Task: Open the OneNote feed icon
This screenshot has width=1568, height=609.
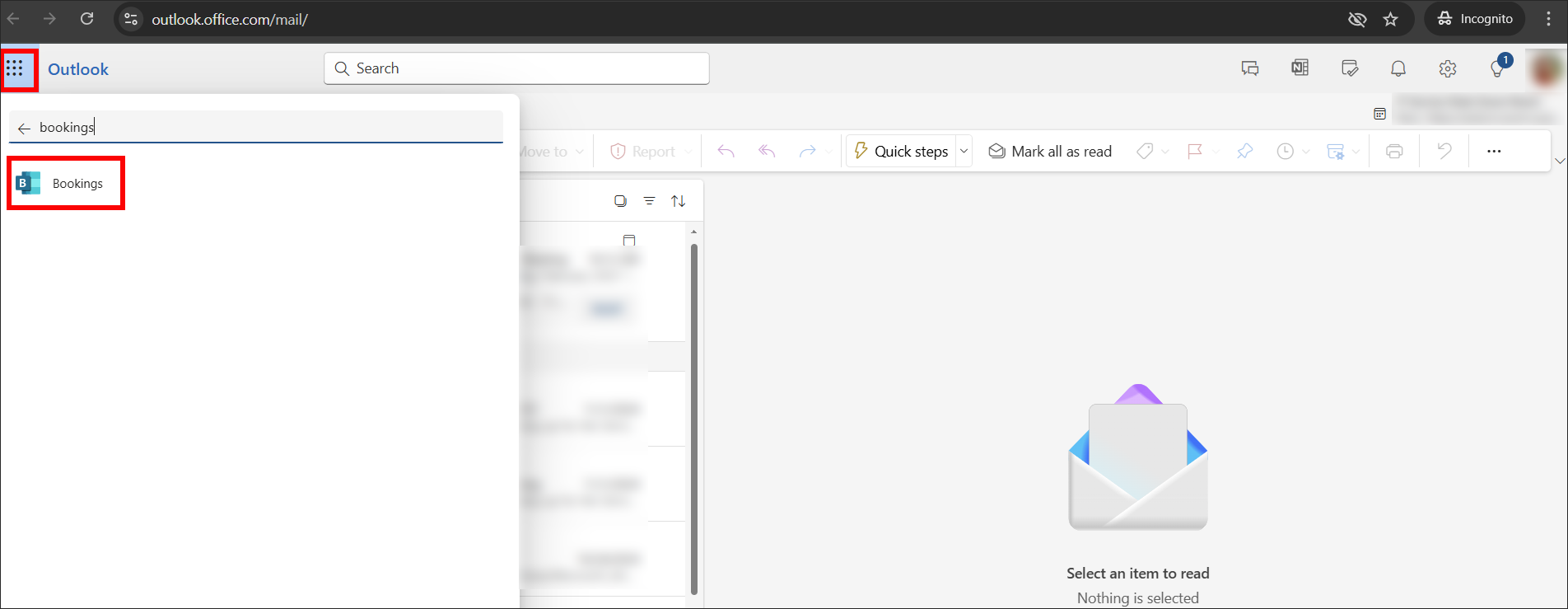Action: point(1300,68)
